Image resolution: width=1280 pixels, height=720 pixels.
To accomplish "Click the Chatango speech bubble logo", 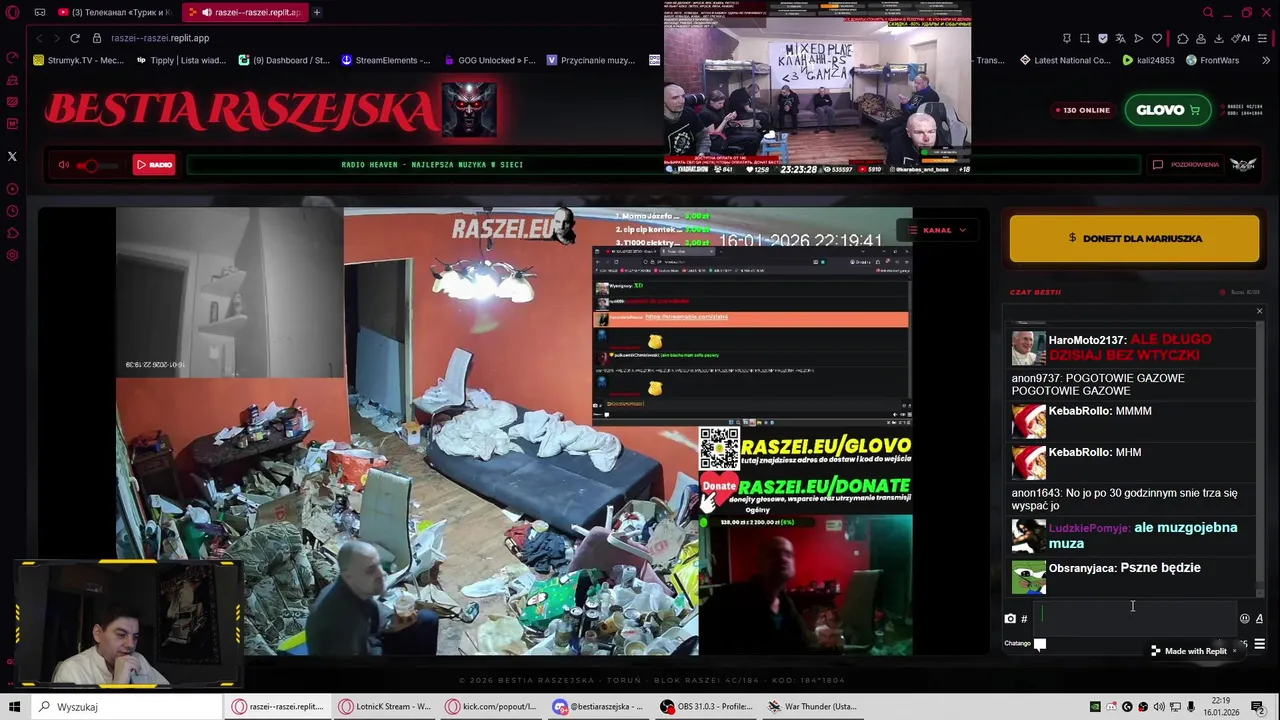I will pos(1040,644).
